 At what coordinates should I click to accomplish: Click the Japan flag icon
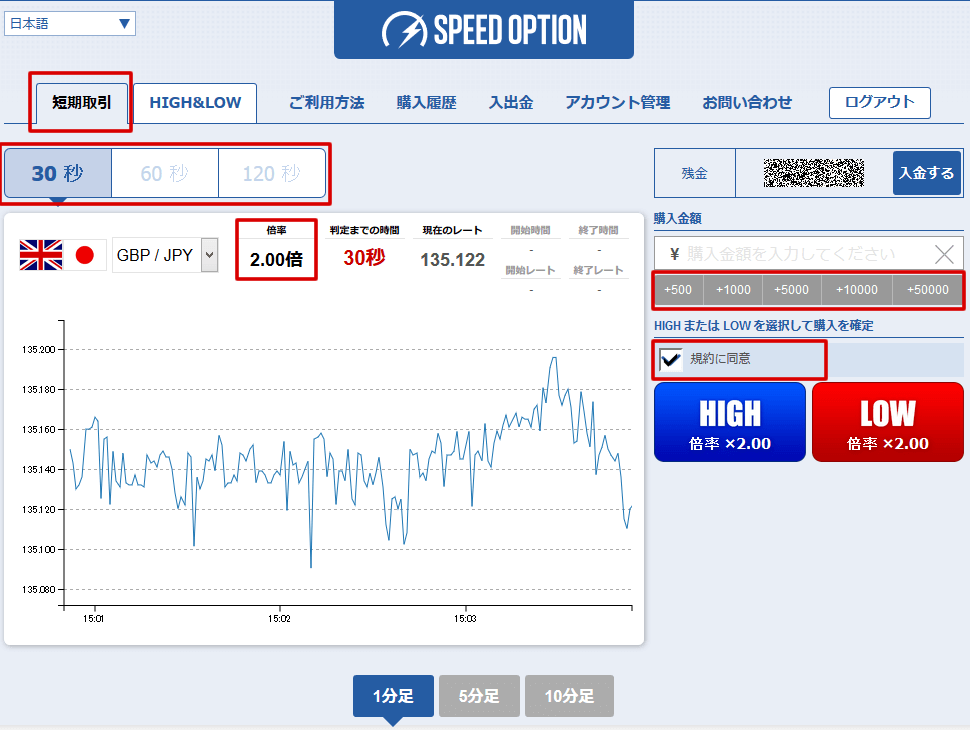(x=85, y=255)
